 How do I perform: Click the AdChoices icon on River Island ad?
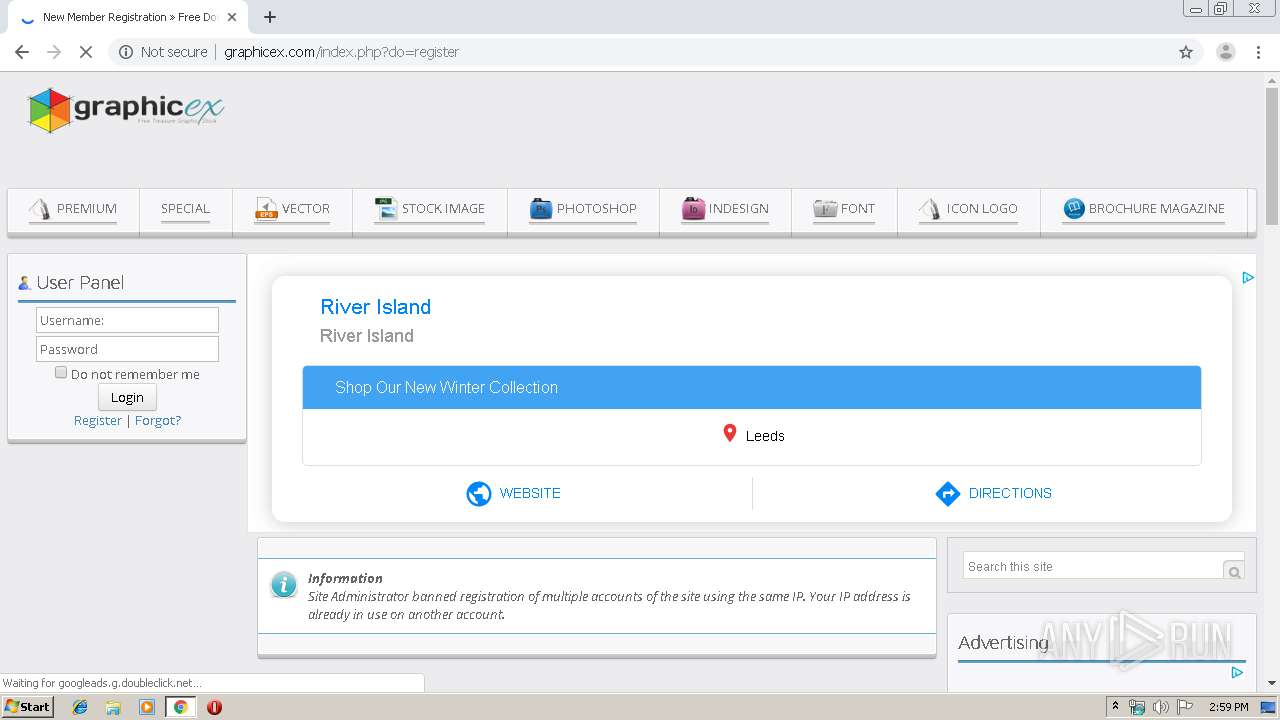1248,278
